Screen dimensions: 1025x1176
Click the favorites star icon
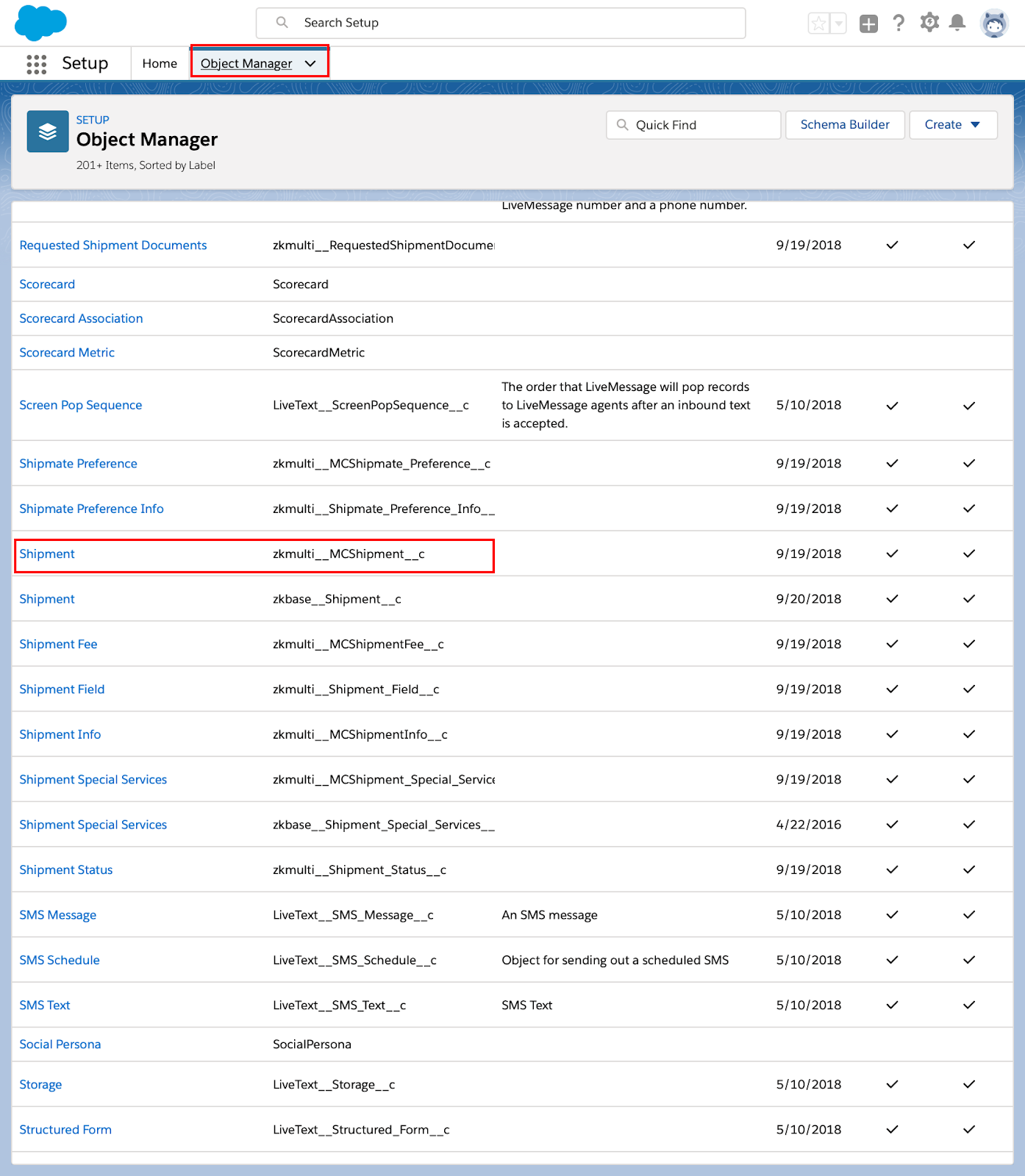818,24
